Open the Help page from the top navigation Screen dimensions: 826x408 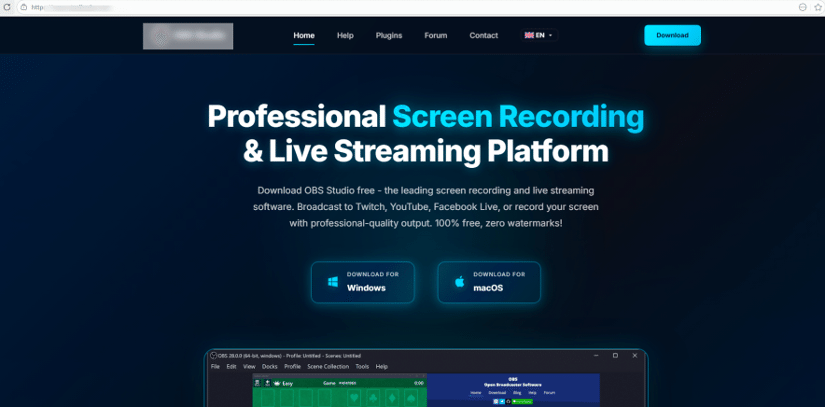345,35
